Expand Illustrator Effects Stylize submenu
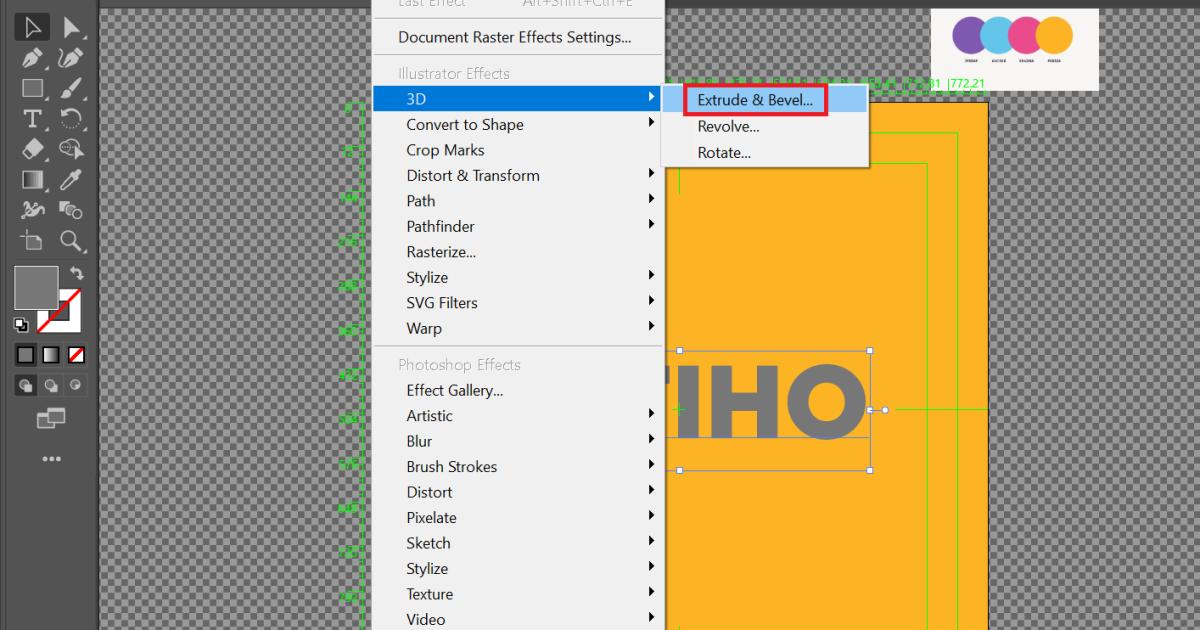This screenshot has width=1200, height=630. (517, 277)
